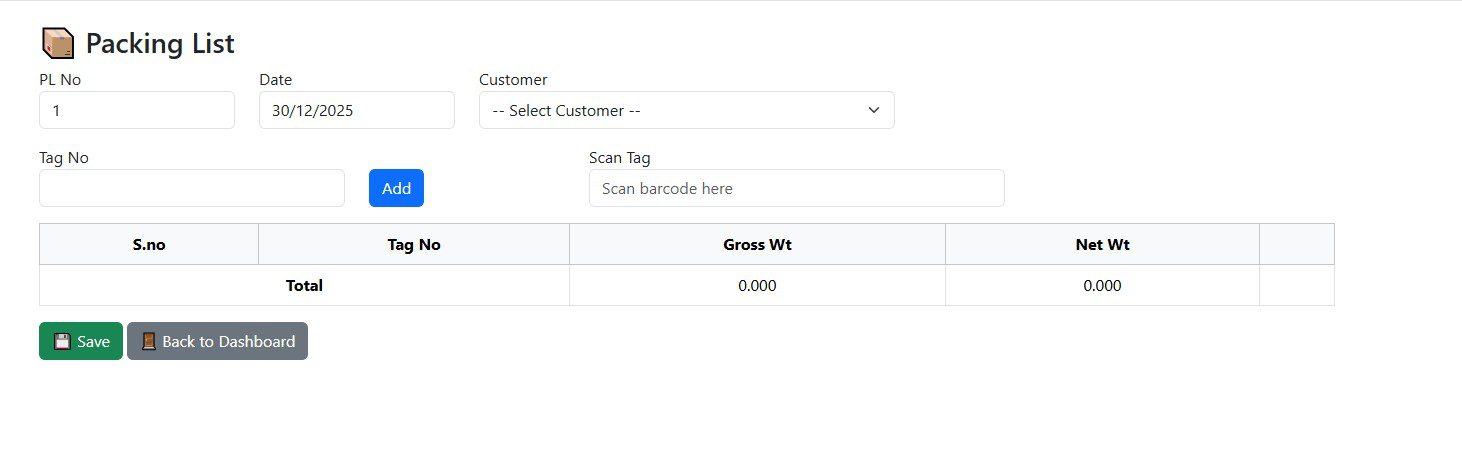Click the Tag No table column header
The height and width of the screenshot is (470, 1462).
tap(414, 244)
